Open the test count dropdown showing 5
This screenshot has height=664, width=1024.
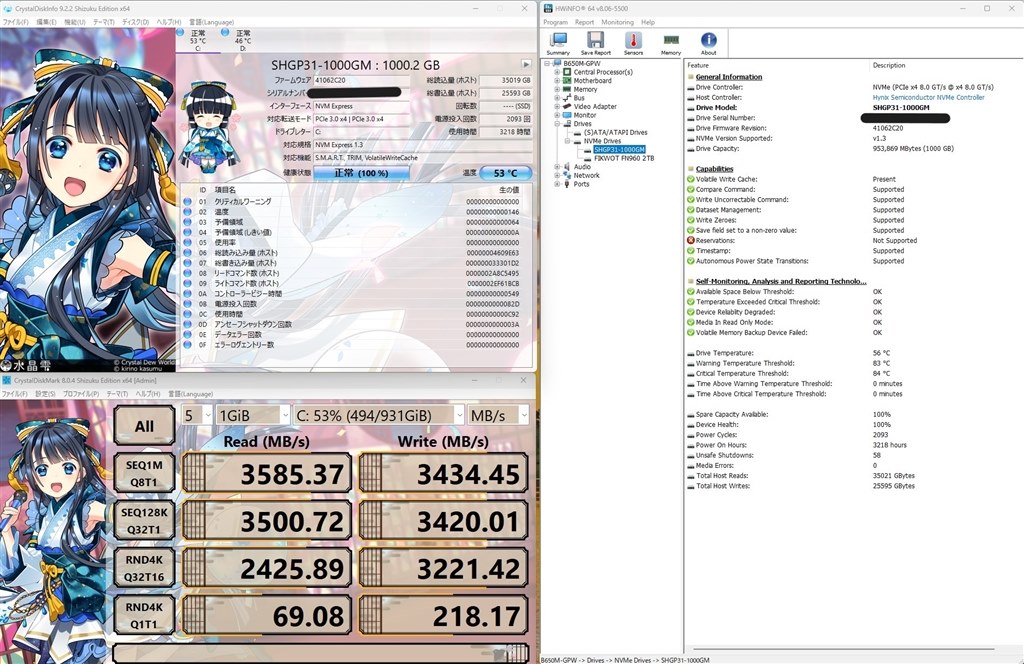point(197,415)
